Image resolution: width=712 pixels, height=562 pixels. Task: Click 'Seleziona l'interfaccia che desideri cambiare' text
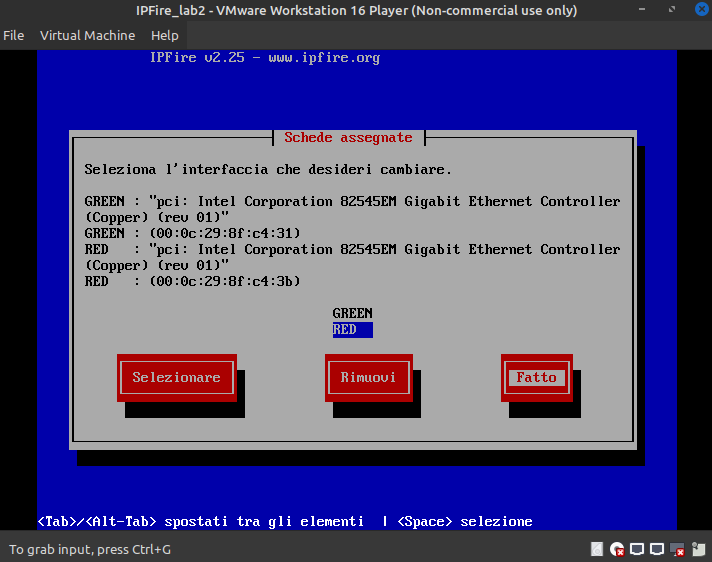coord(268,170)
